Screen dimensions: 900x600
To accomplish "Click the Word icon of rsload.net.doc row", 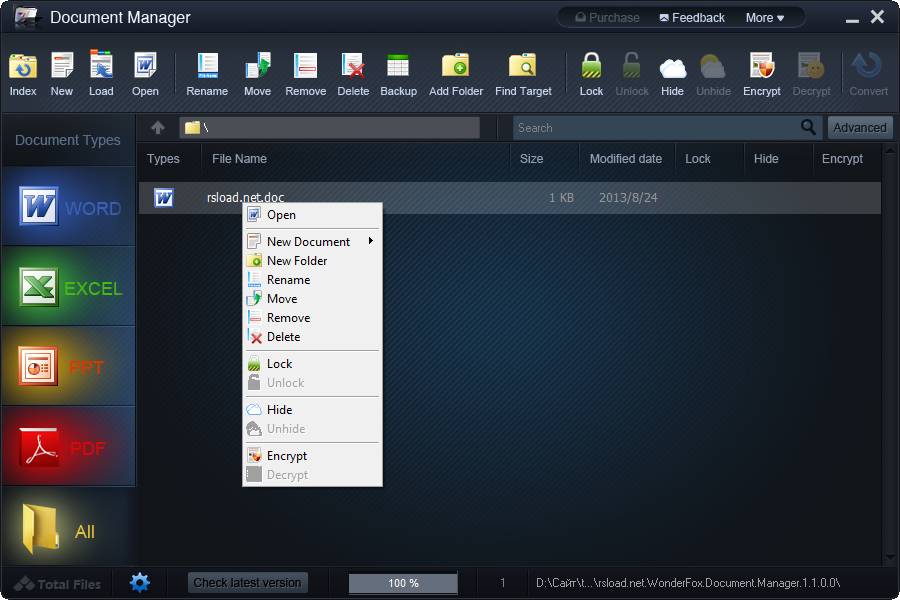I will [x=164, y=198].
